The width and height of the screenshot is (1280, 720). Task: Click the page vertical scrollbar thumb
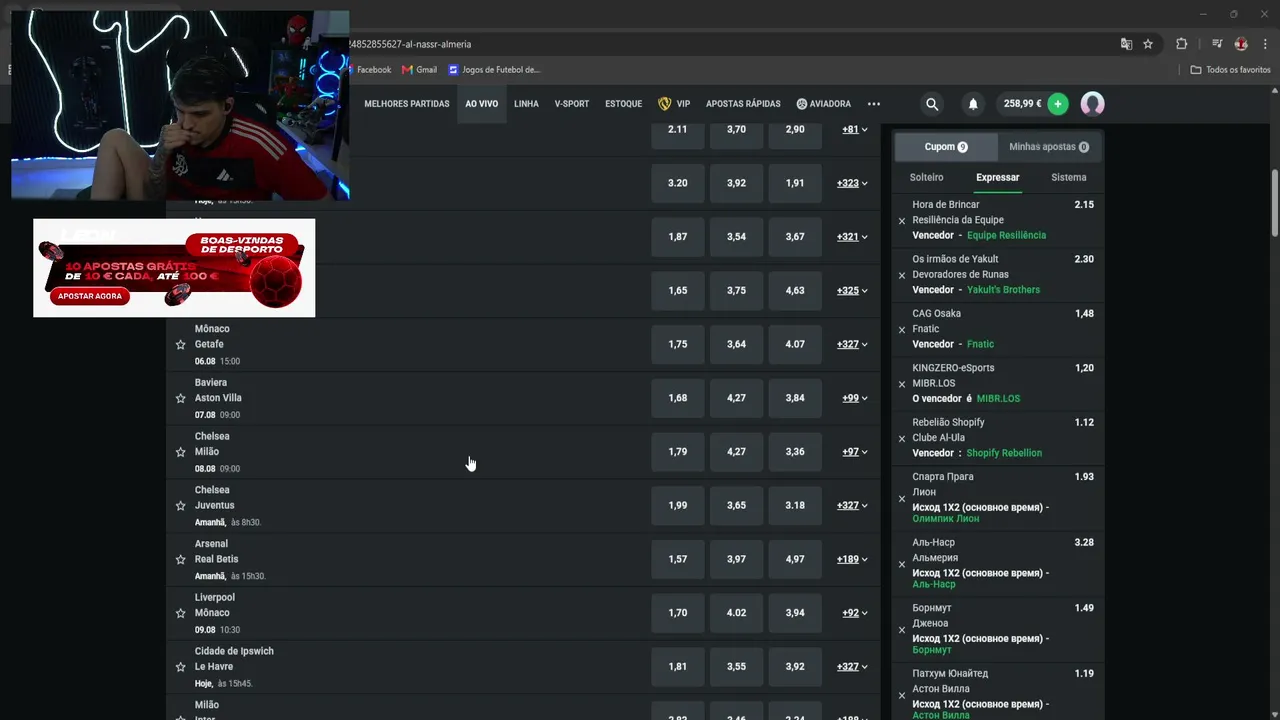point(1275,203)
